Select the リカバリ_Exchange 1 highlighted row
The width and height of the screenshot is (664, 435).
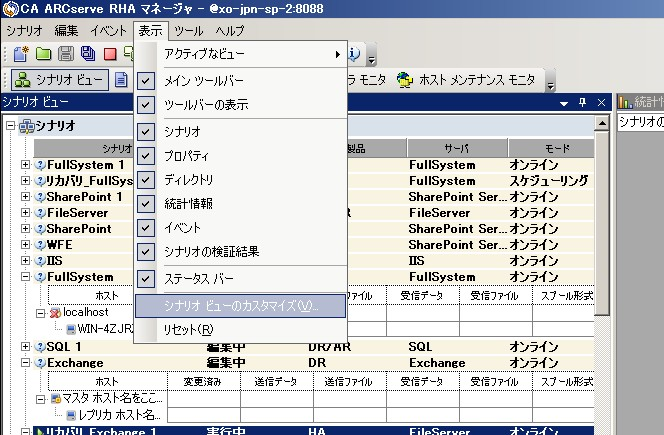pos(313,431)
